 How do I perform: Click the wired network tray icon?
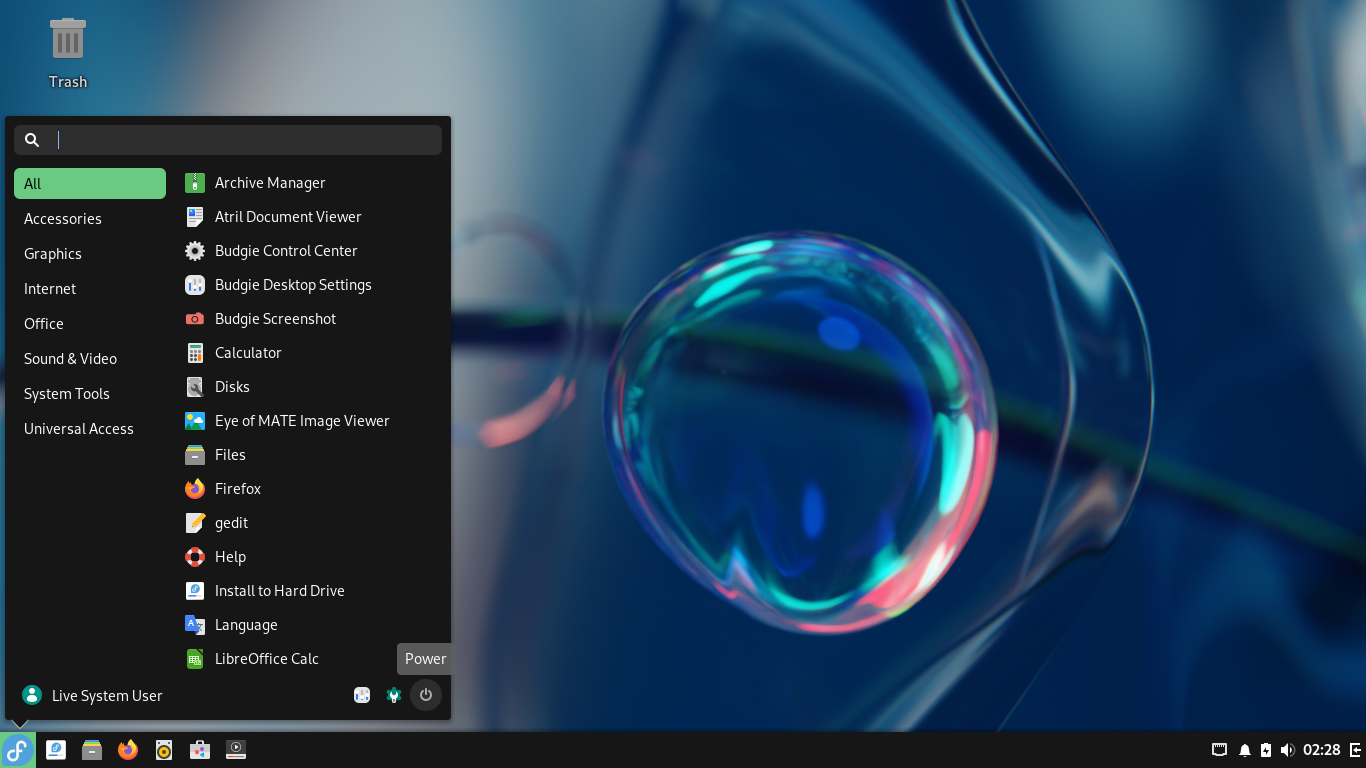click(x=1220, y=750)
